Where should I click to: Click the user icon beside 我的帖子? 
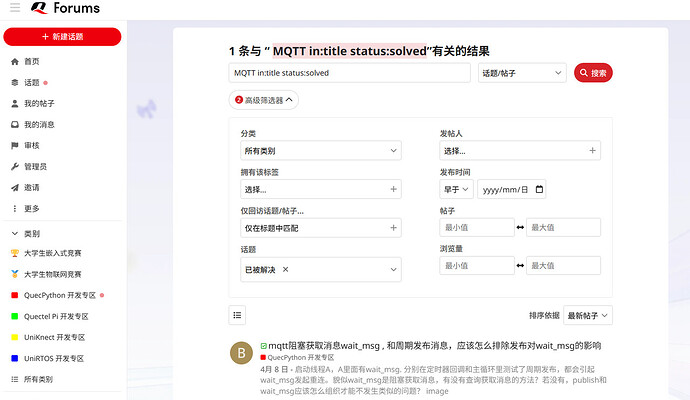[x=15, y=103]
